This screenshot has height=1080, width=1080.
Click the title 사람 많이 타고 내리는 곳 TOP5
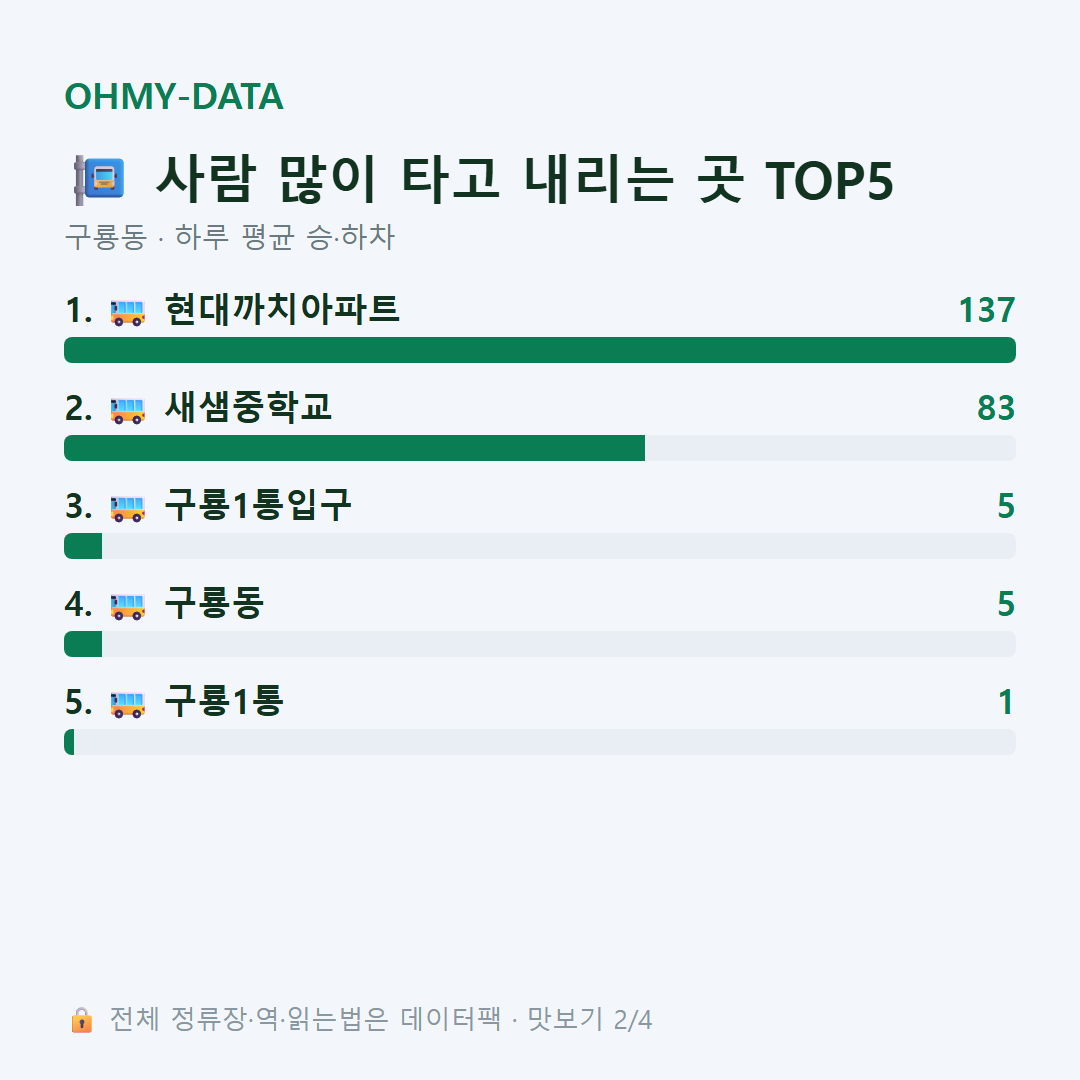(525, 180)
